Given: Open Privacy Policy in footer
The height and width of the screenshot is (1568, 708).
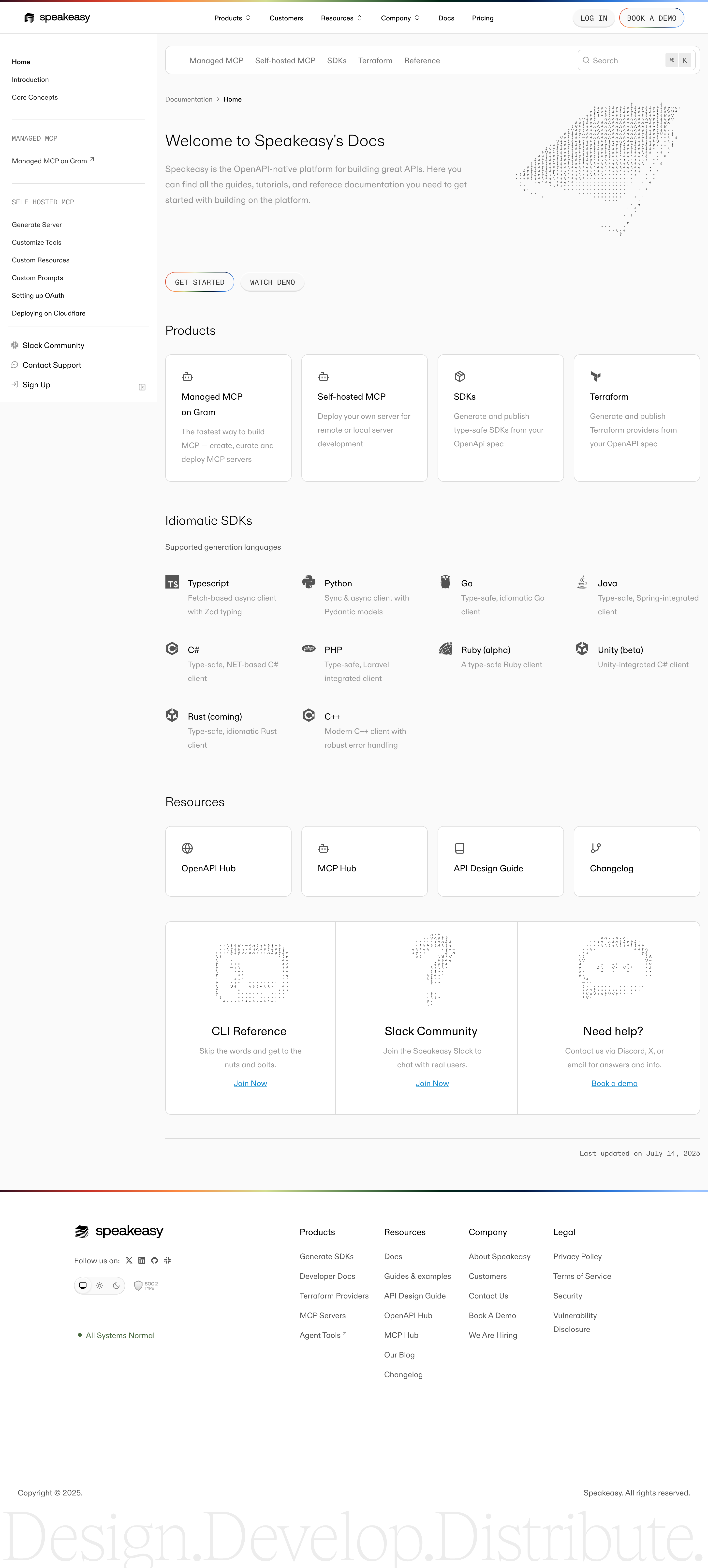Looking at the screenshot, I should click(577, 1256).
